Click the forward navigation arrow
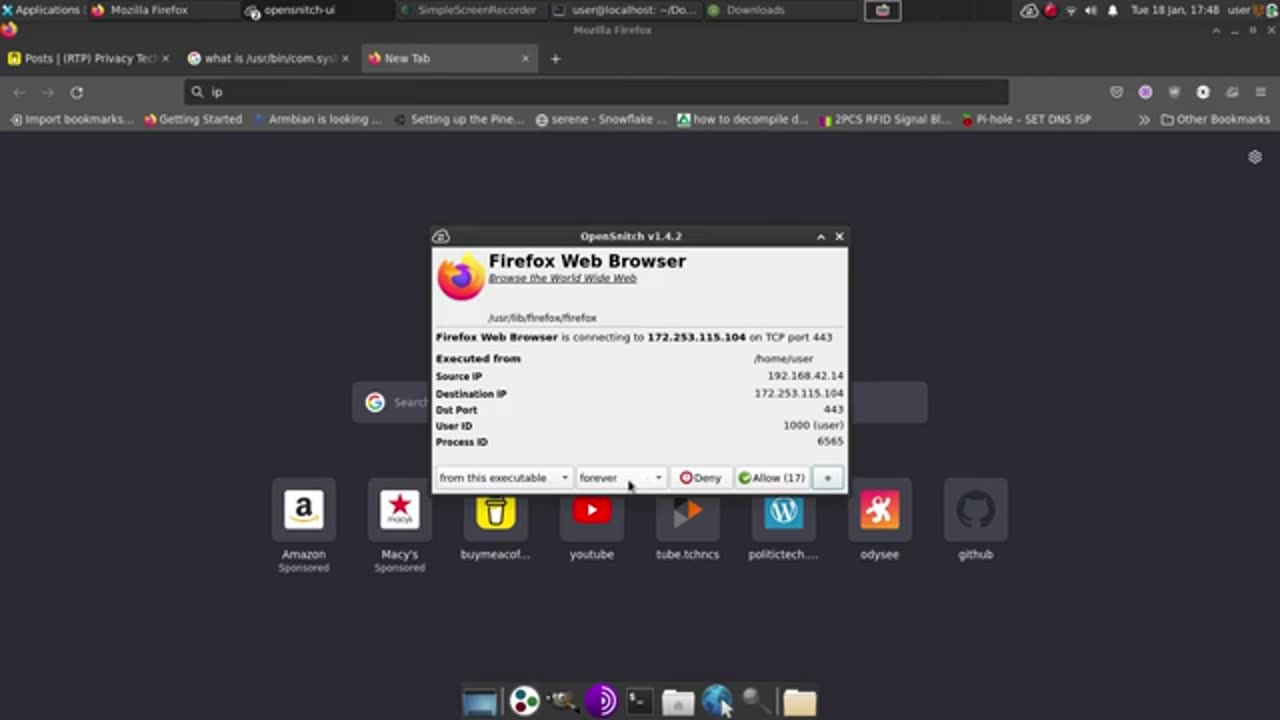The width and height of the screenshot is (1280, 720). [47, 92]
